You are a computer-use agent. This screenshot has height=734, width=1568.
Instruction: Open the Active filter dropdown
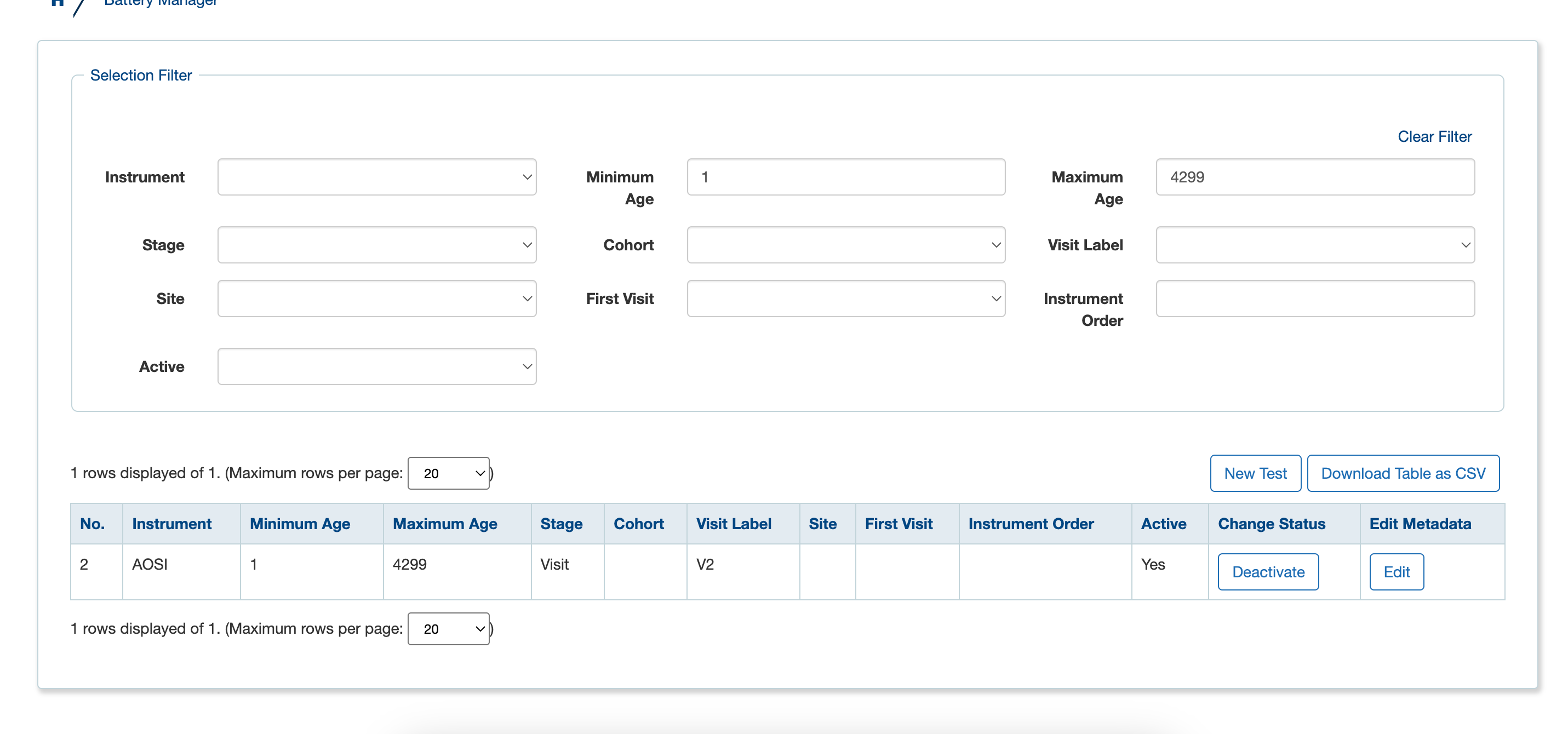click(376, 366)
